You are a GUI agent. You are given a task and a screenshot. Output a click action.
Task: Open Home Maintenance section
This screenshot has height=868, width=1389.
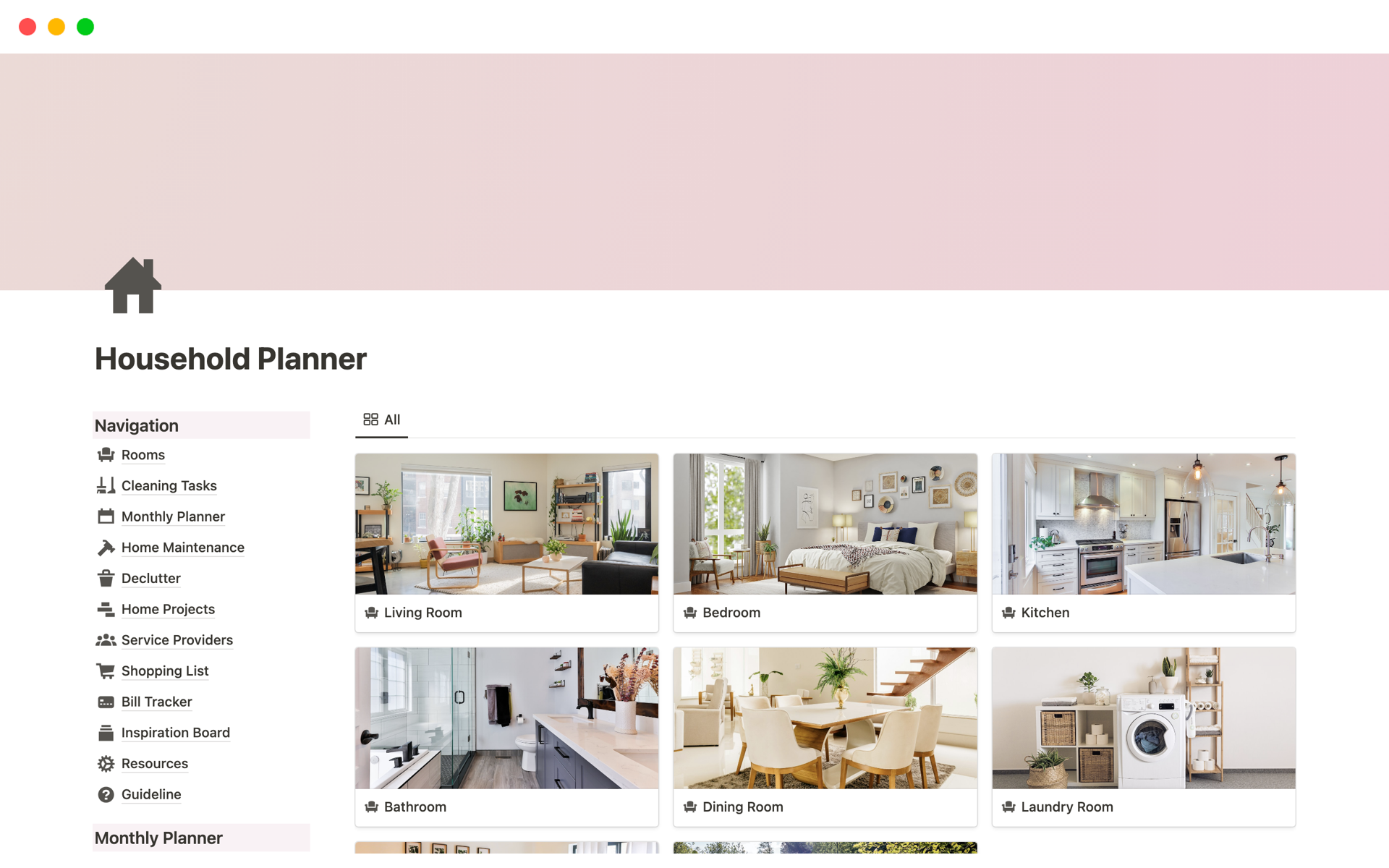tap(182, 547)
